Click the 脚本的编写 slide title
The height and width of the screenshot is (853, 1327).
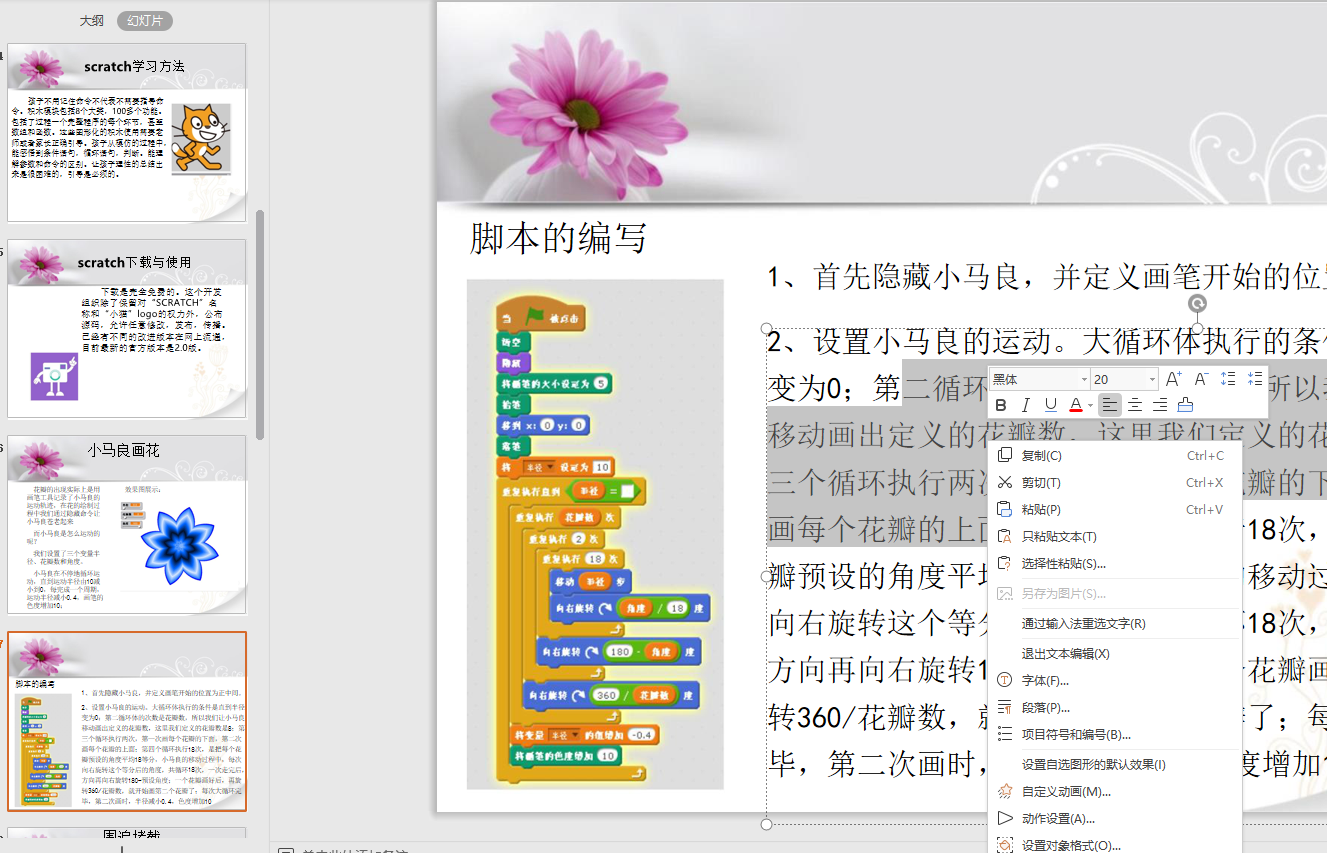pyautogui.click(x=559, y=239)
